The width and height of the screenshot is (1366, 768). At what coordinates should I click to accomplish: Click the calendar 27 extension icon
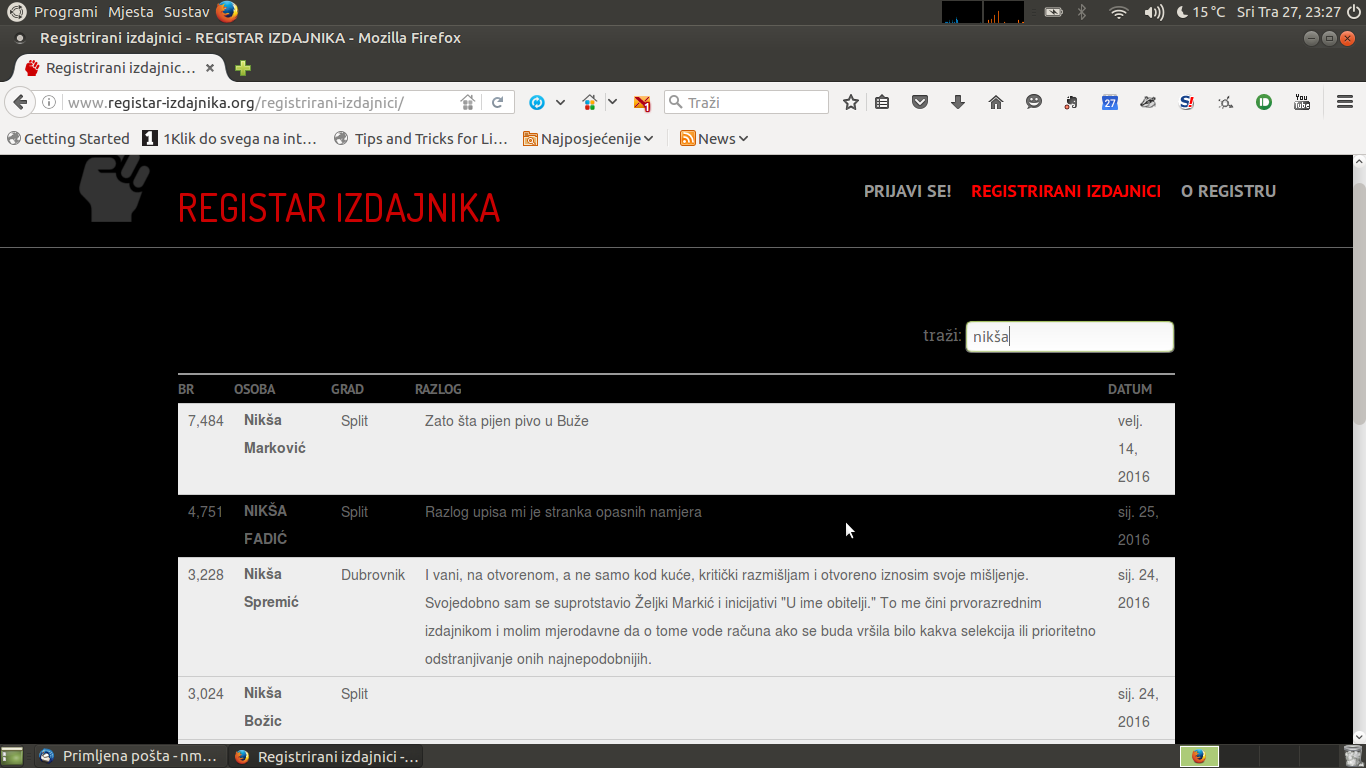pos(1109,102)
